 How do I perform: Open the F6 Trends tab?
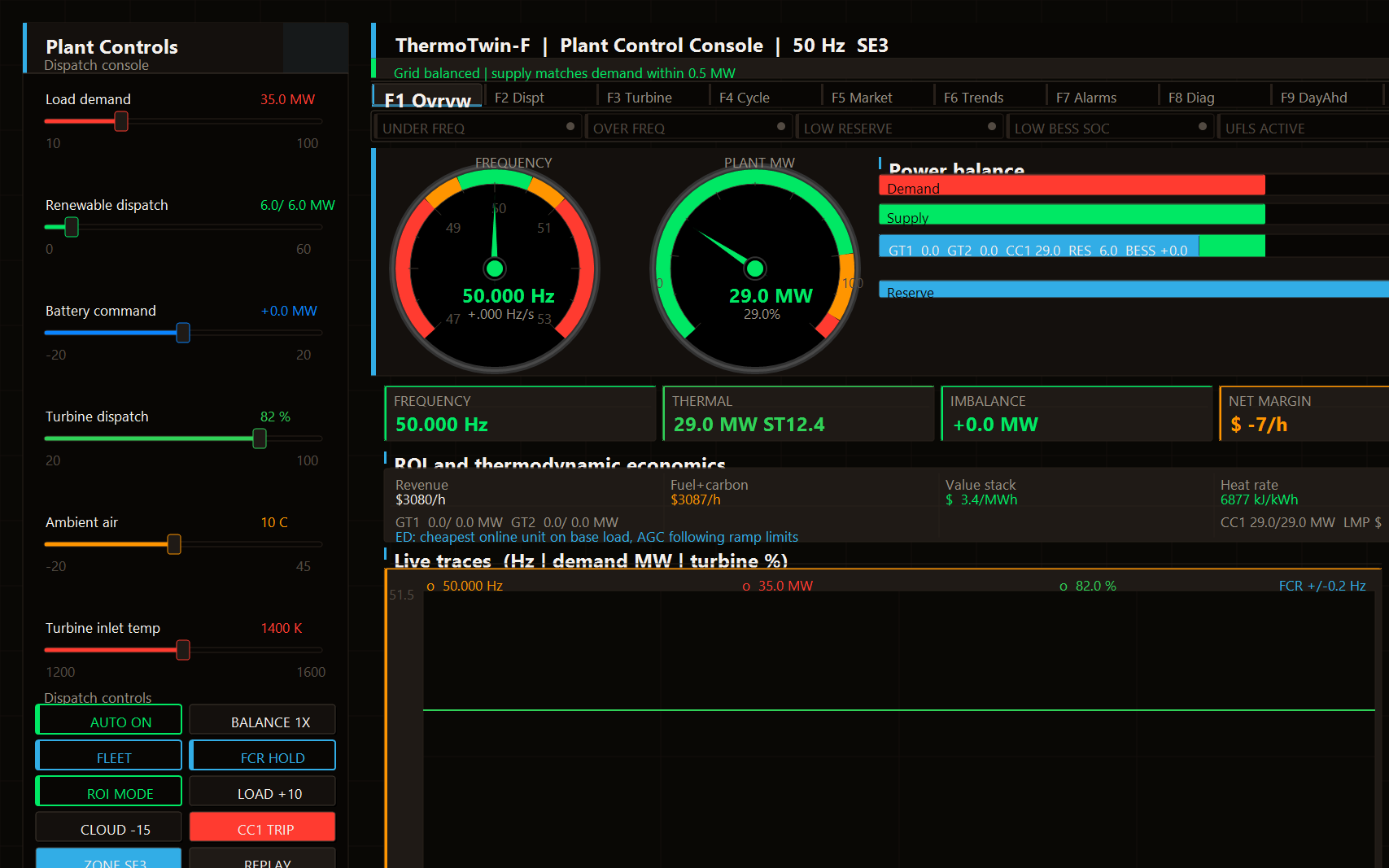[989, 96]
